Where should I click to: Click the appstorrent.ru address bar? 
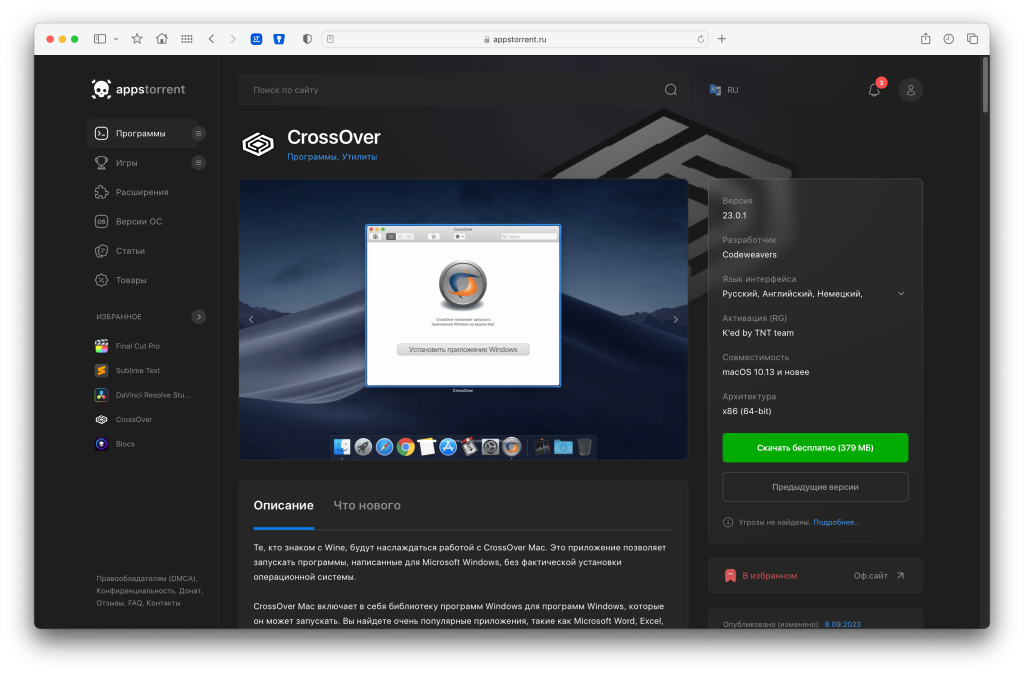(x=515, y=39)
